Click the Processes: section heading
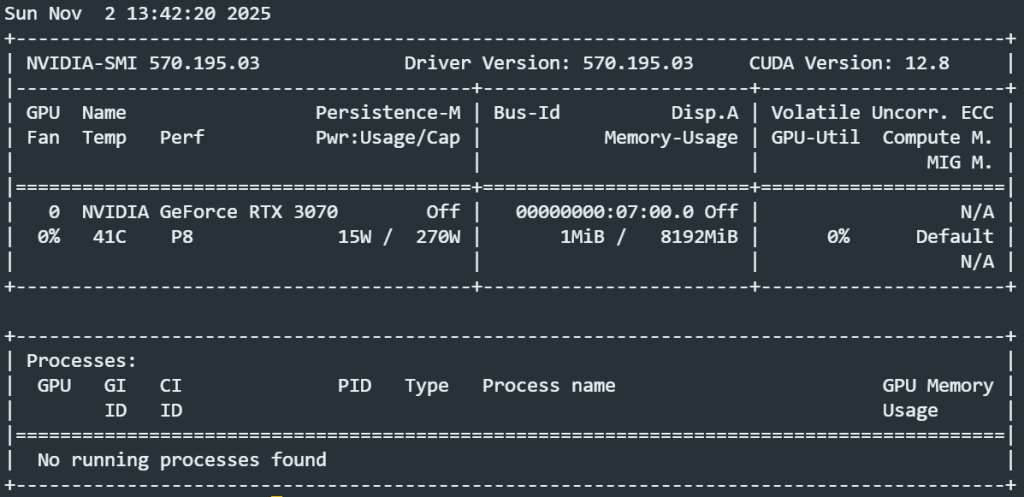 click(x=82, y=360)
